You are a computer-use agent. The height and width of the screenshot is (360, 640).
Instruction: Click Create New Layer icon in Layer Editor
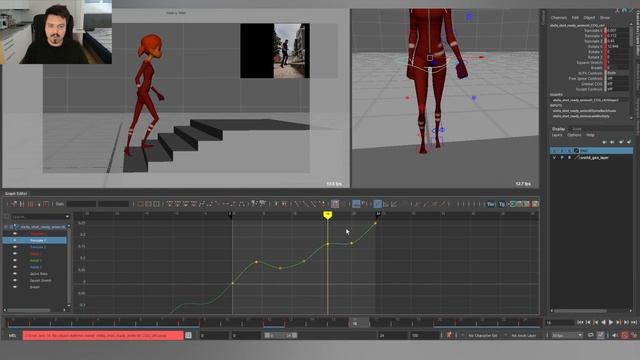pyautogui.click(x=621, y=142)
